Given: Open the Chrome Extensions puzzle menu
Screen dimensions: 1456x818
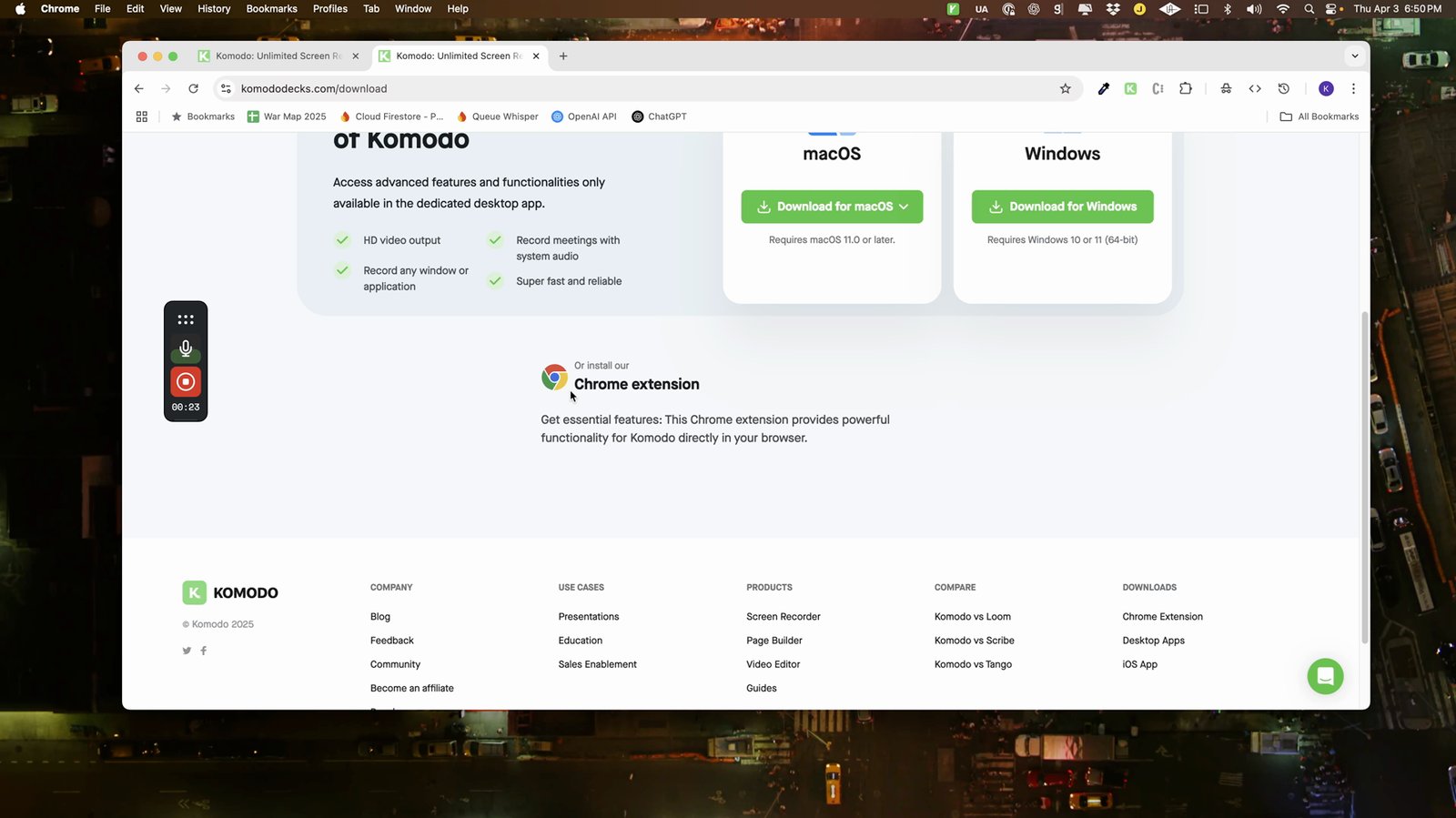Looking at the screenshot, I should pyautogui.click(x=1185, y=88).
